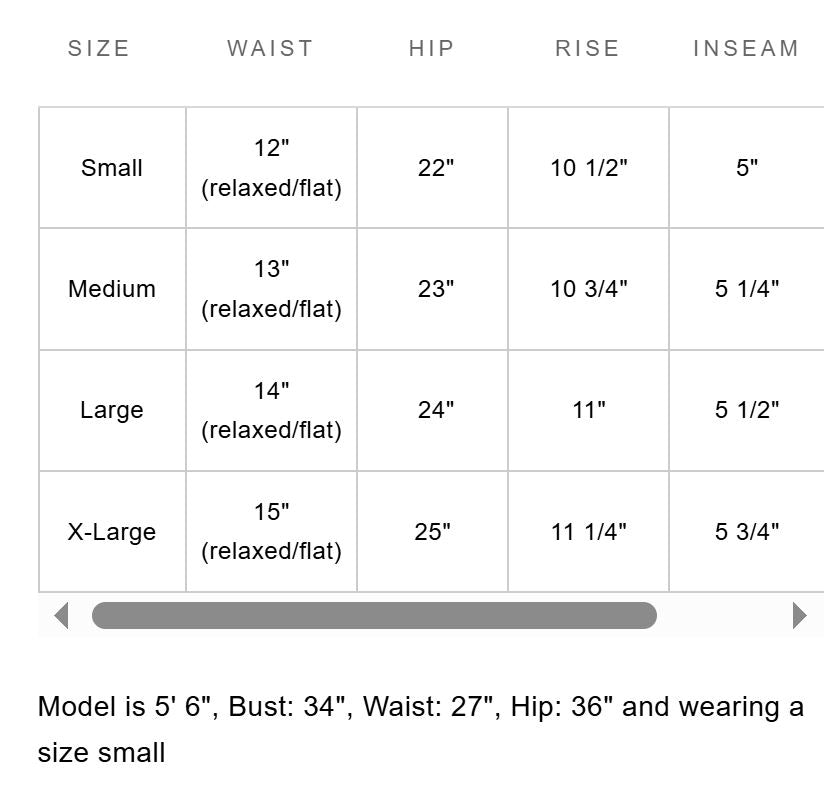Click the WAIST column header
838x812 pixels.
[270, 48]
